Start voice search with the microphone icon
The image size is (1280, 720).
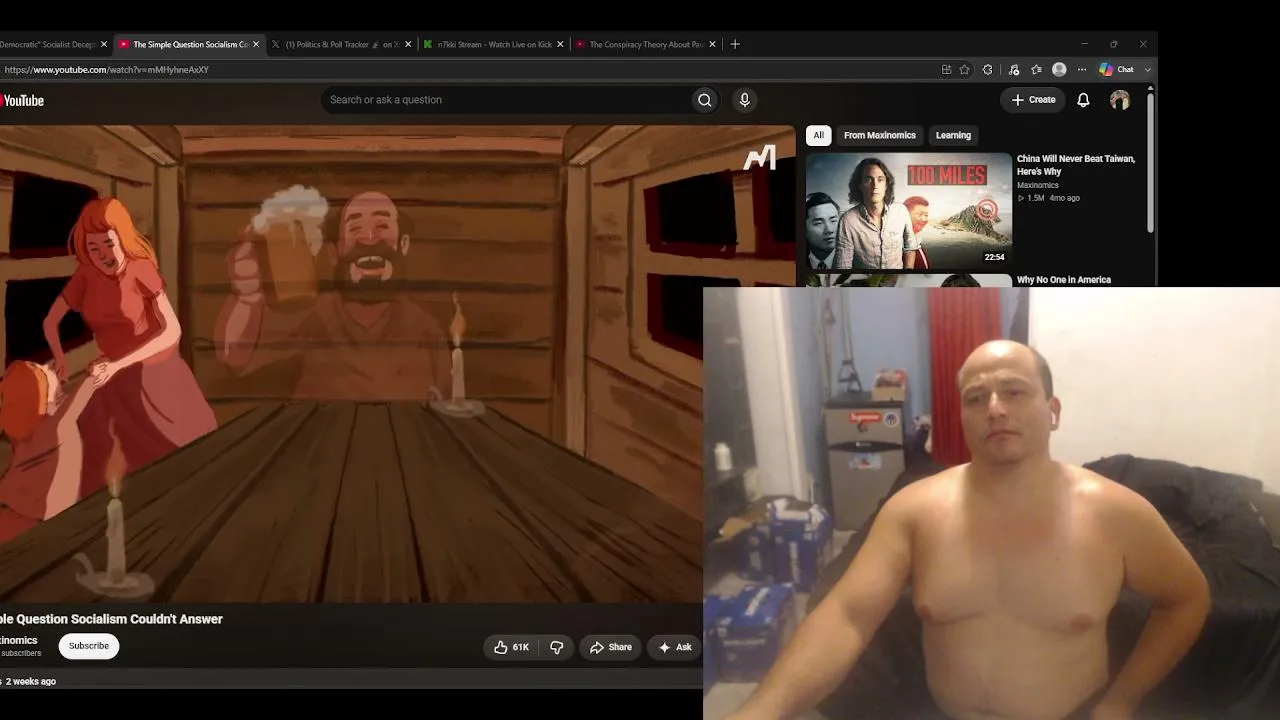pos(744,100)
